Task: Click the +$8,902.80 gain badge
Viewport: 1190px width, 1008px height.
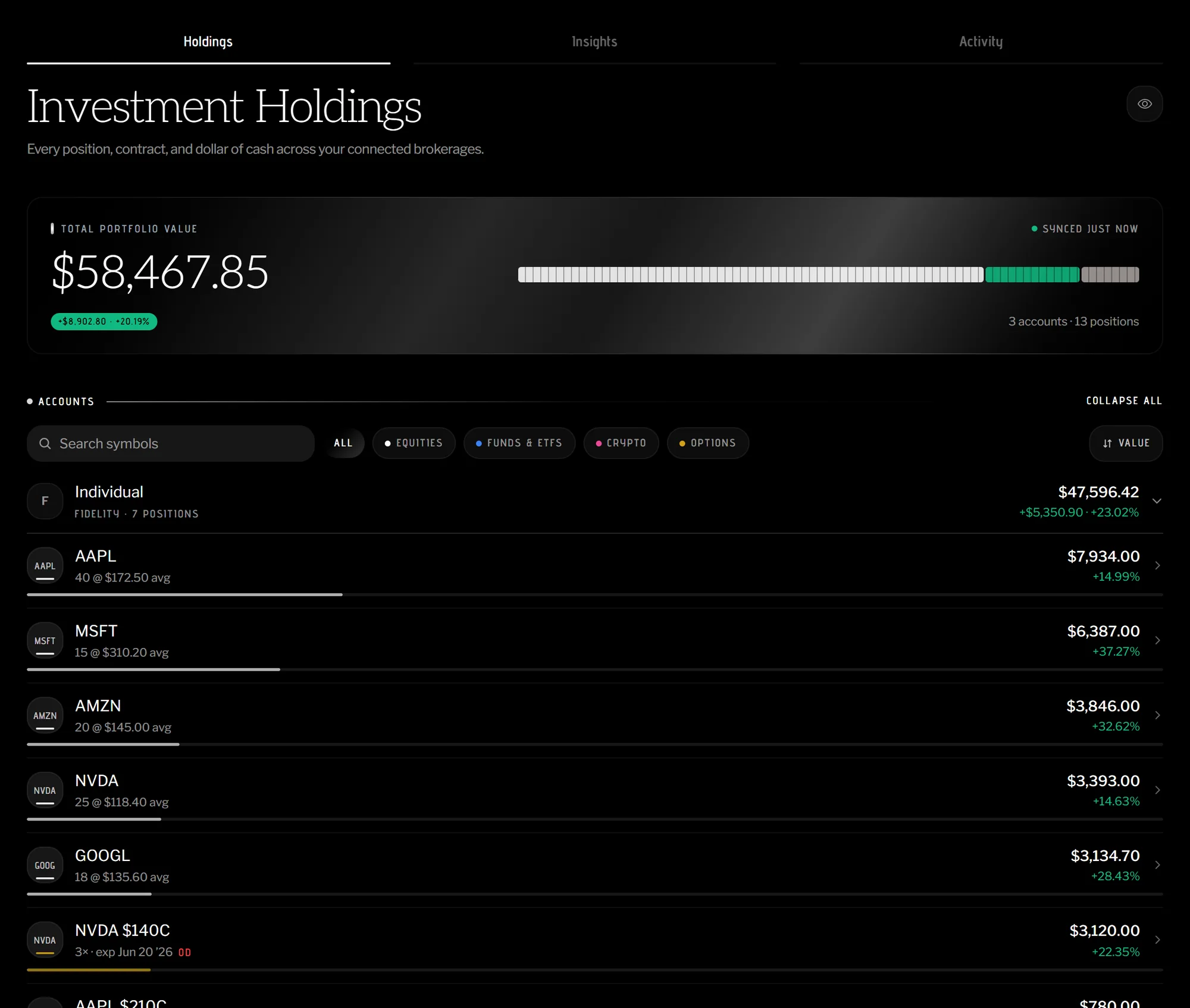Action: (104, 321)
